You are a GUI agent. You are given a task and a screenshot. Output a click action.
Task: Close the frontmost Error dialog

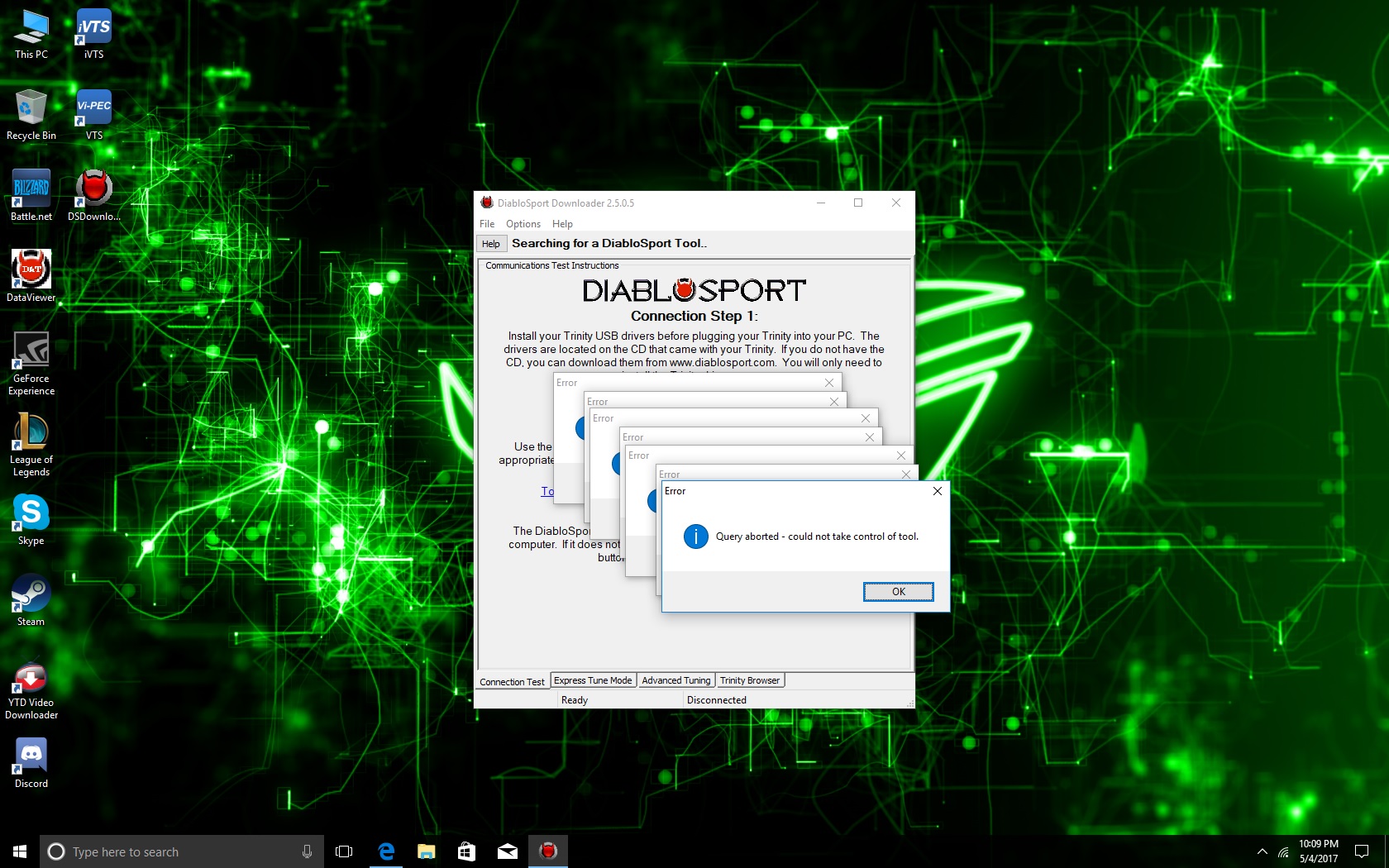click(938, 491)
